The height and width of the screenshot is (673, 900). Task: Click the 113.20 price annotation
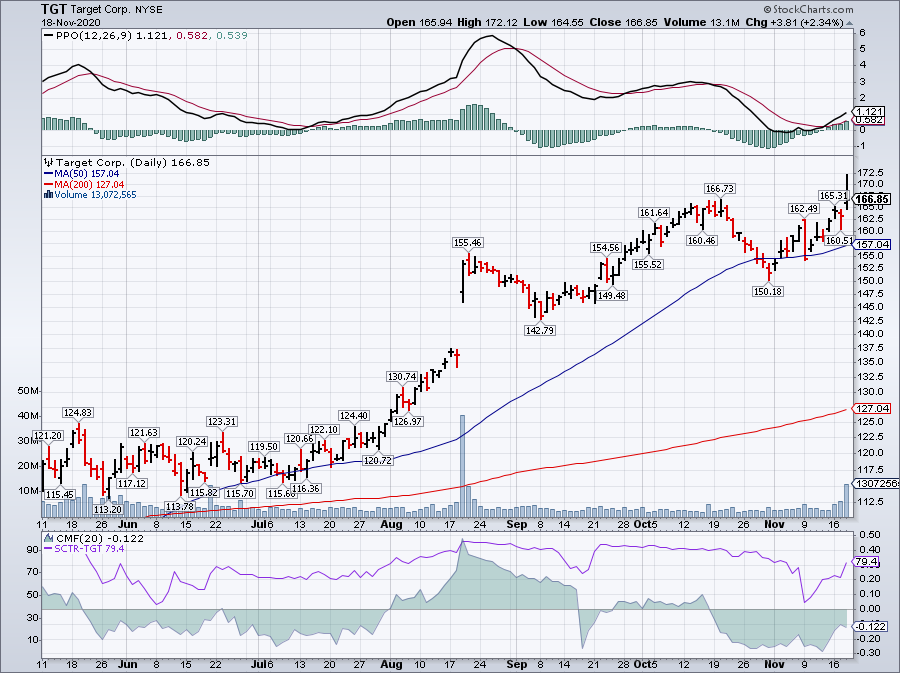click(108, 509)
